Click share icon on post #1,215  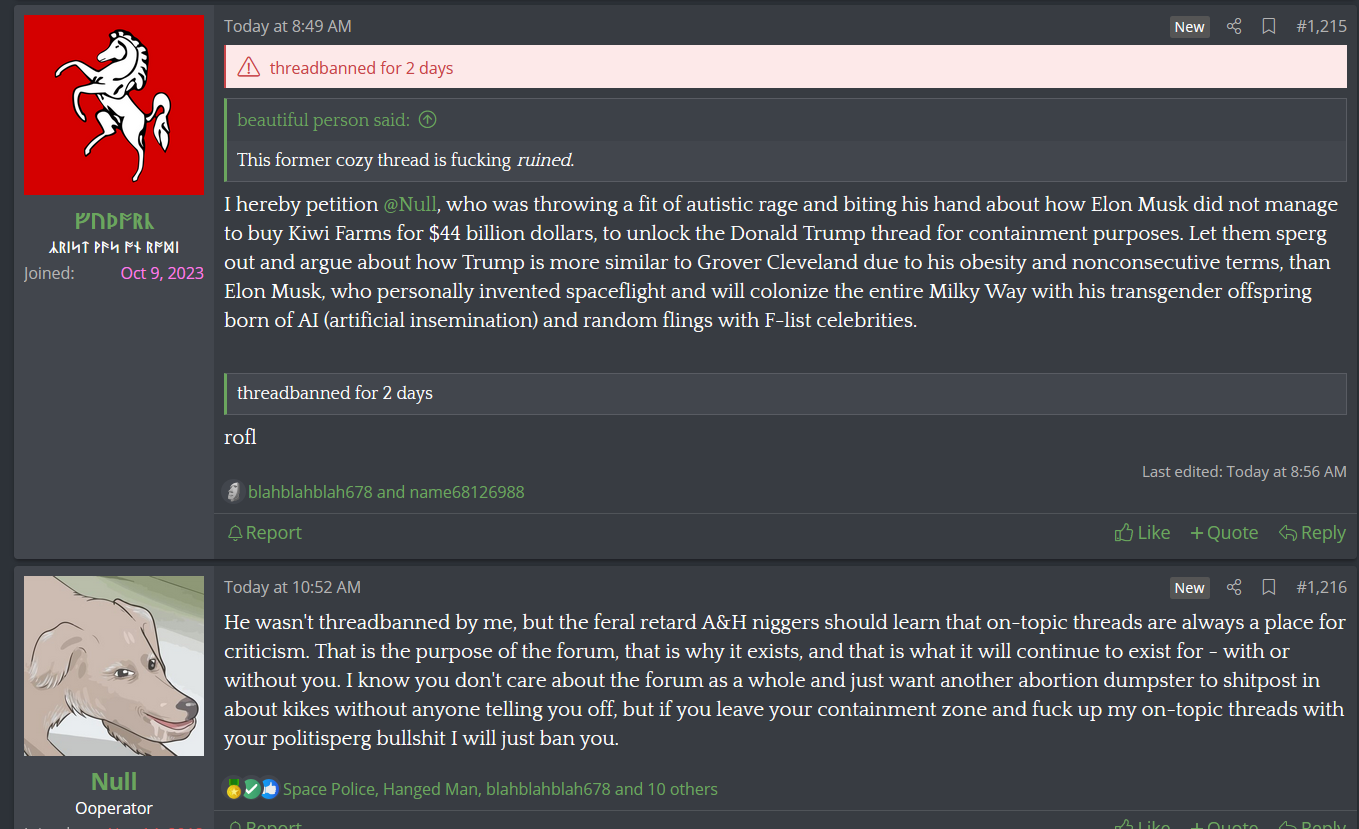coord(1234,27)
